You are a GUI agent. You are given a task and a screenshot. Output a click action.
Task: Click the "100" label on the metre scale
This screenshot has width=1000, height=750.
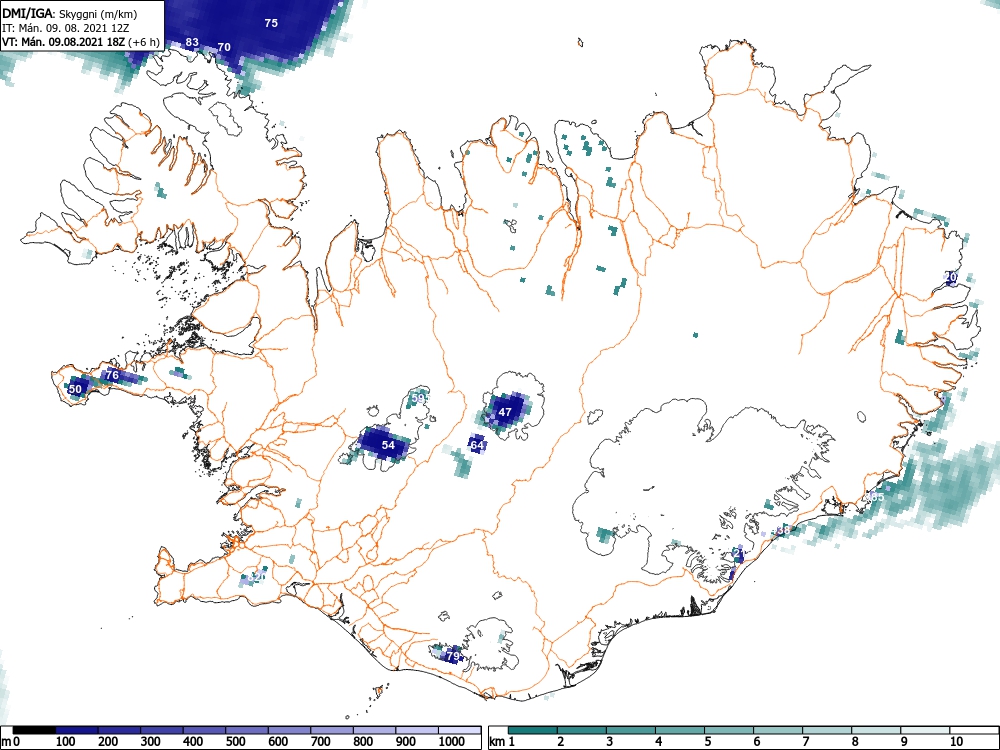tap(66, 741)
